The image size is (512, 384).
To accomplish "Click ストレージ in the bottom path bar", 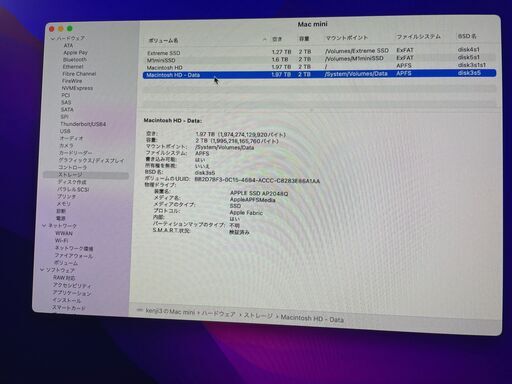I will pos(258,316).
